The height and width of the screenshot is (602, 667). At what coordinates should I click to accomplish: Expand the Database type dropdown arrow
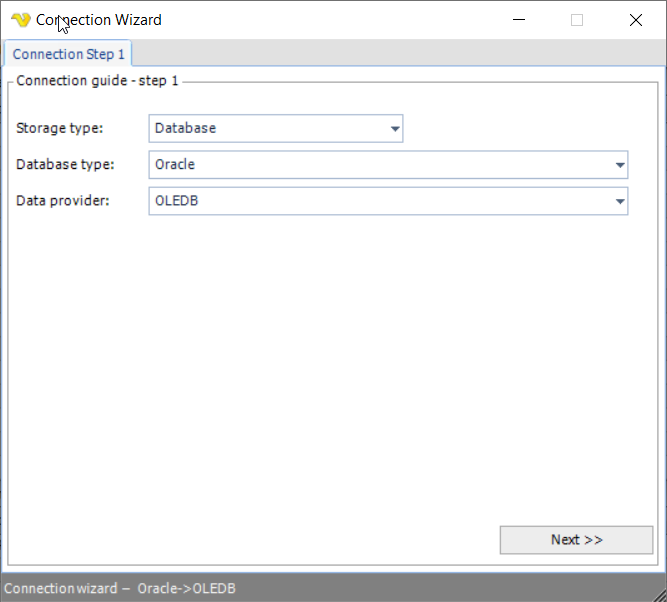[620, 165]
